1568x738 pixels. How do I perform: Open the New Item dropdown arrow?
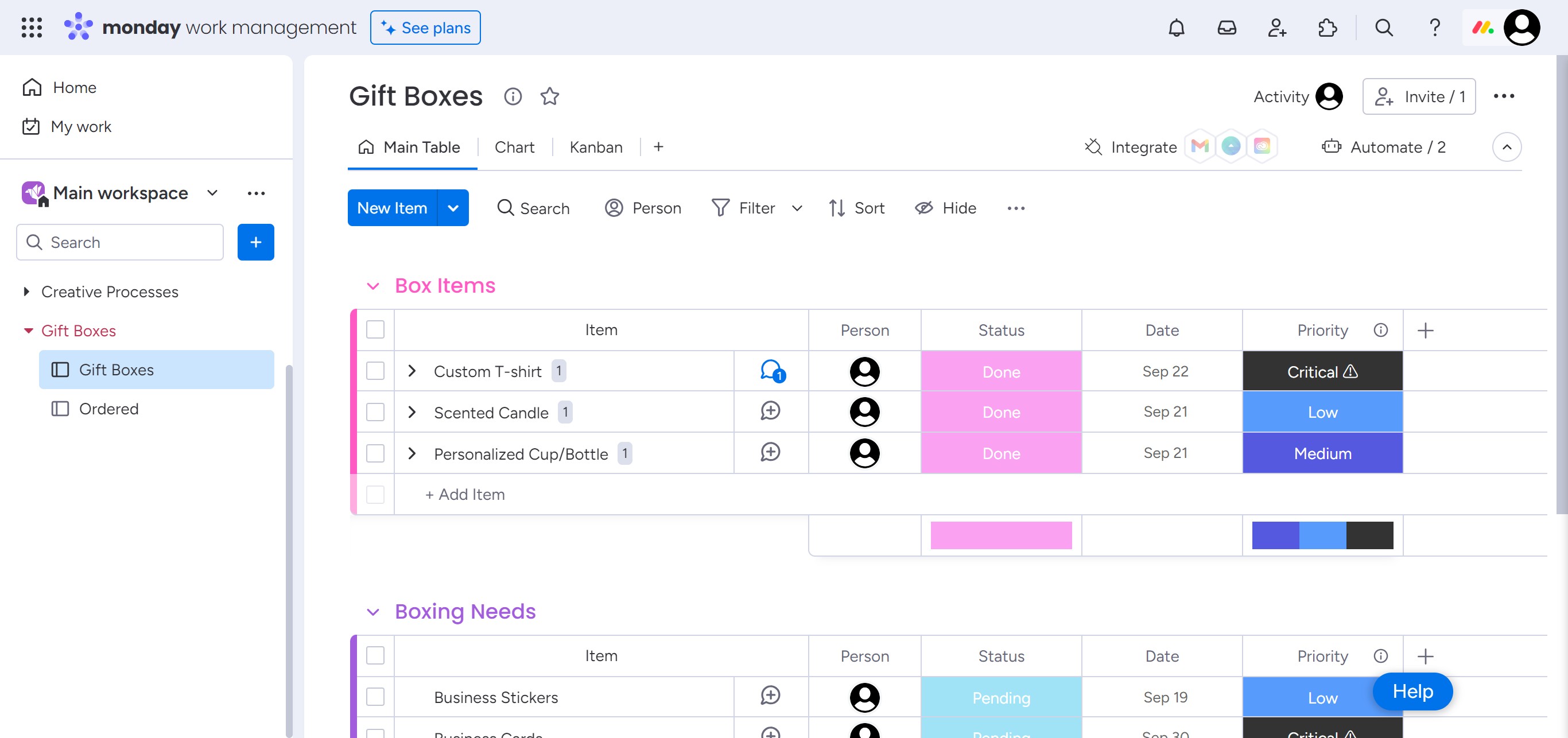(453, 208)
